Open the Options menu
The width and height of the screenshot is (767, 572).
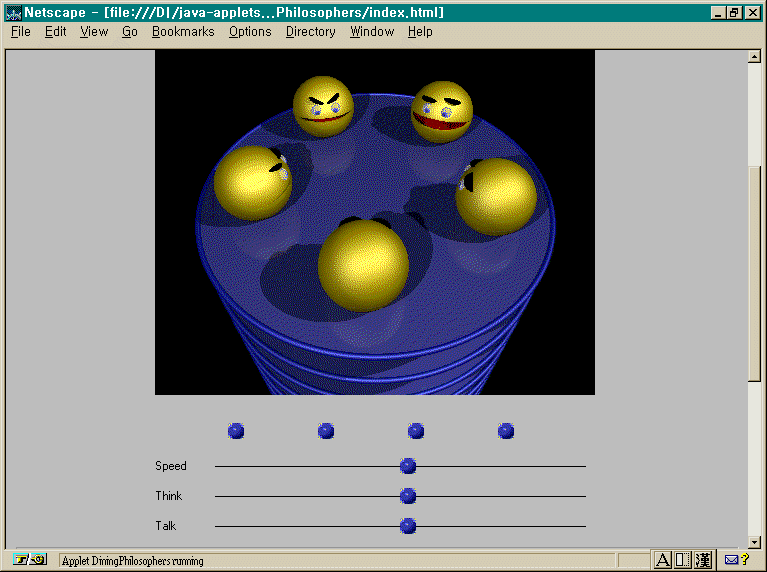coord(250,32)
